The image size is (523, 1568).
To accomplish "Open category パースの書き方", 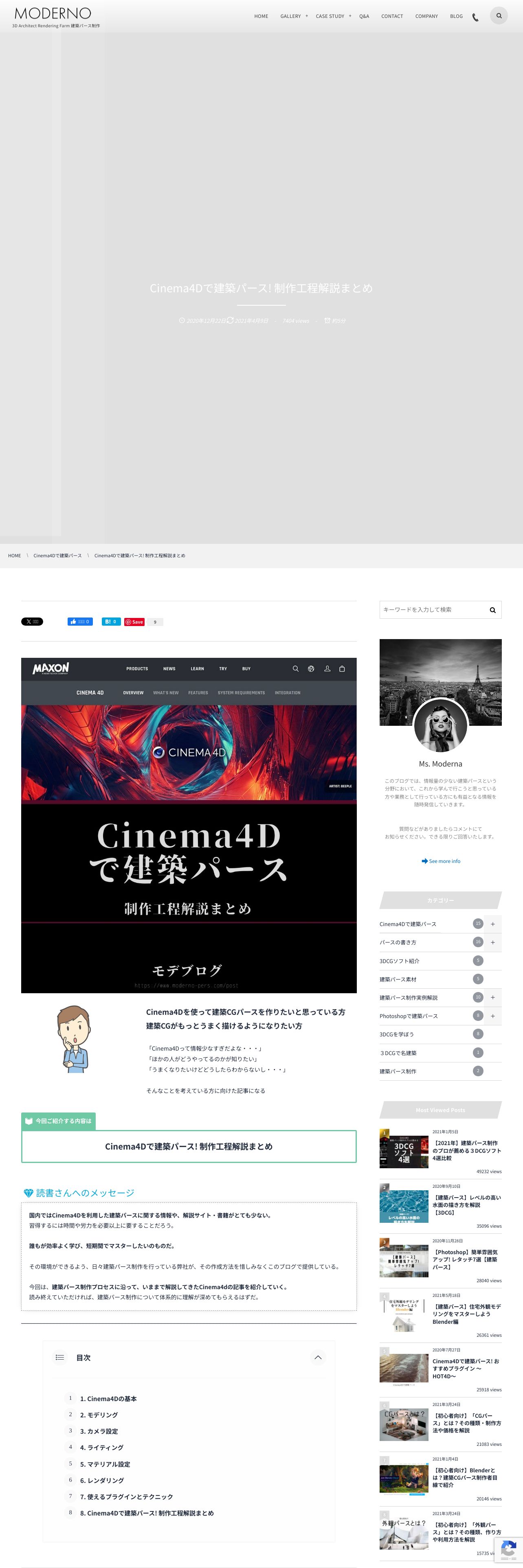I will 398,942.
